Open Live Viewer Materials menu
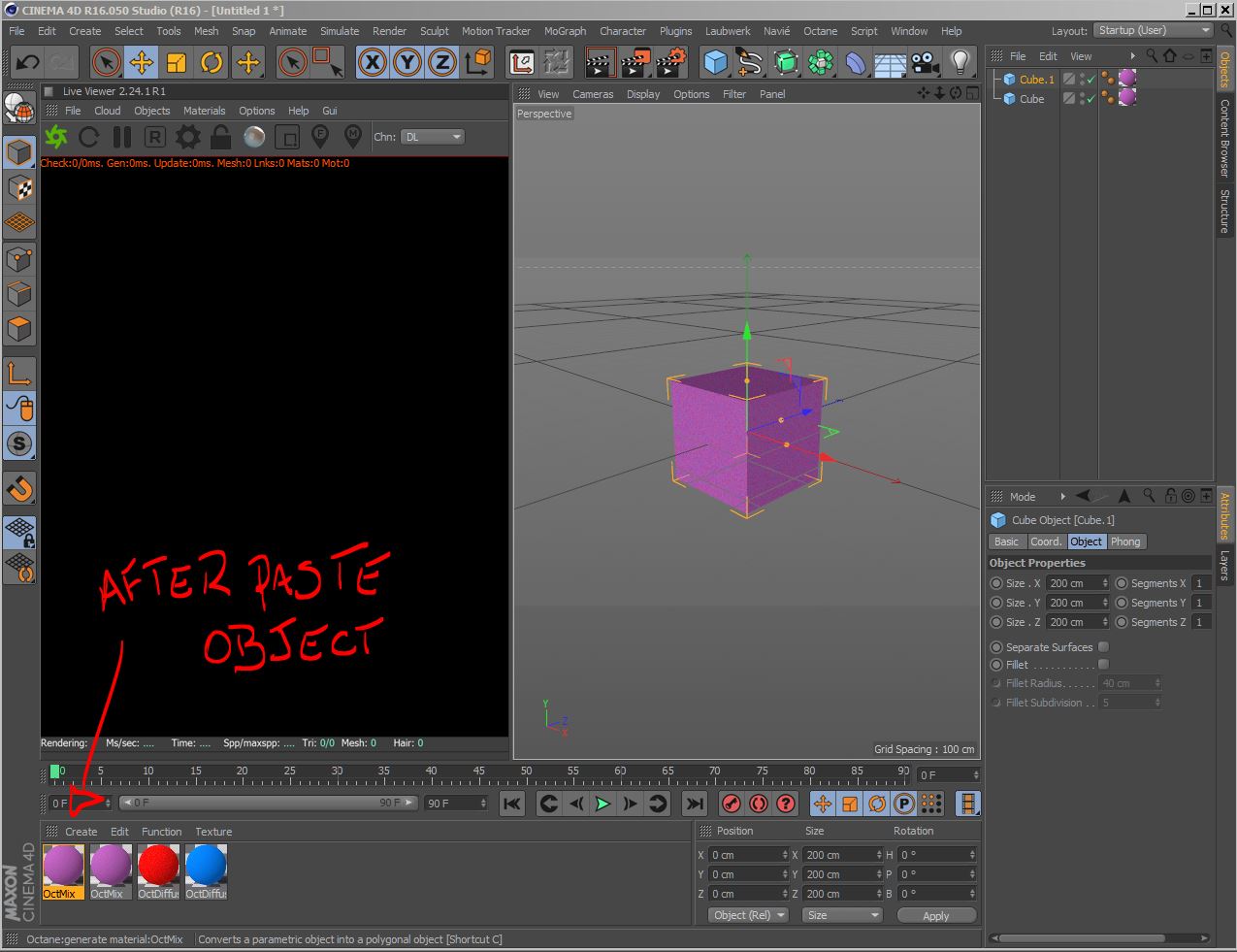 click(204, 111)
